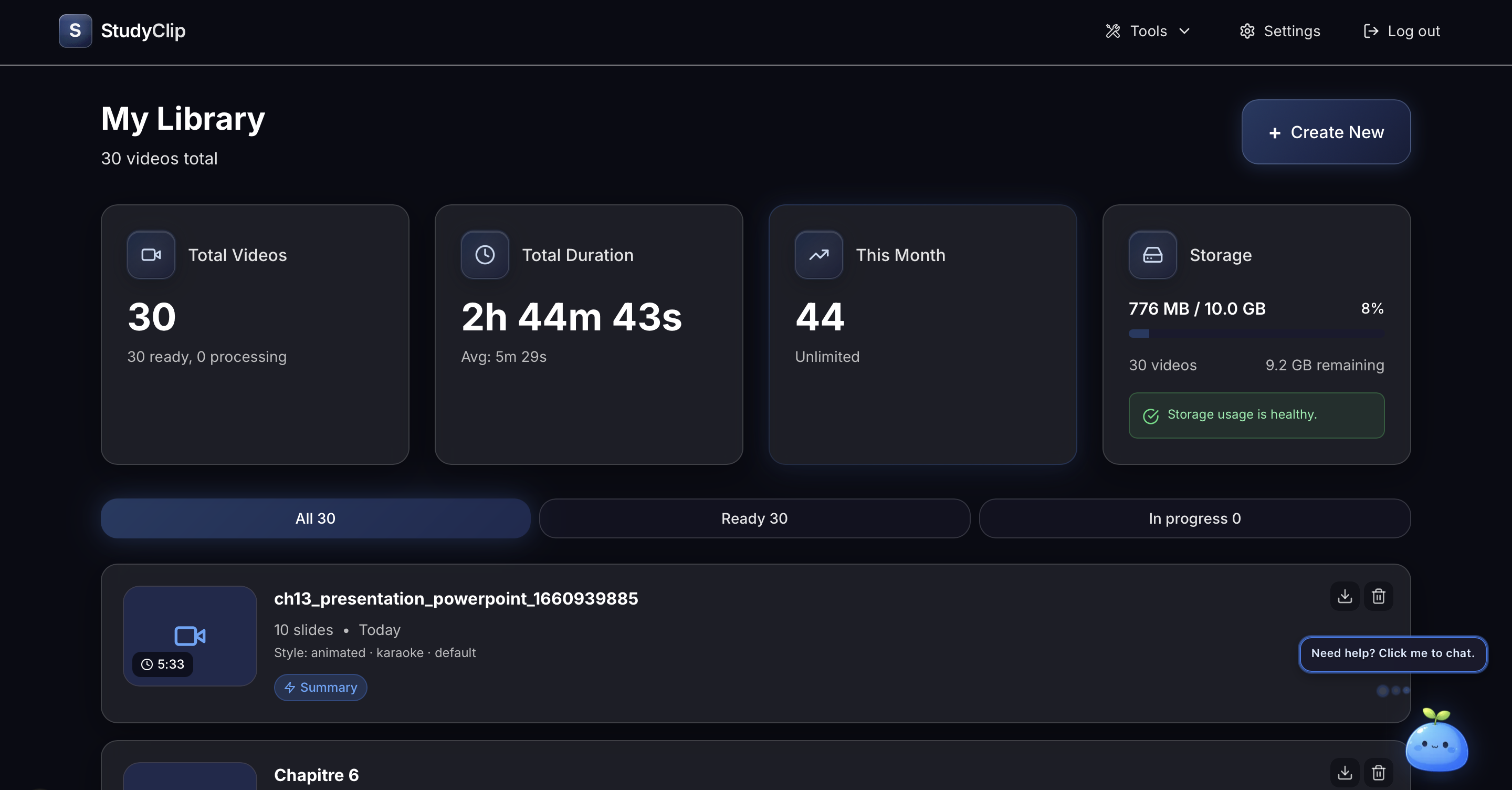Open Settings from the top bar
The image size is (1512, 790).
(1279, 31)
